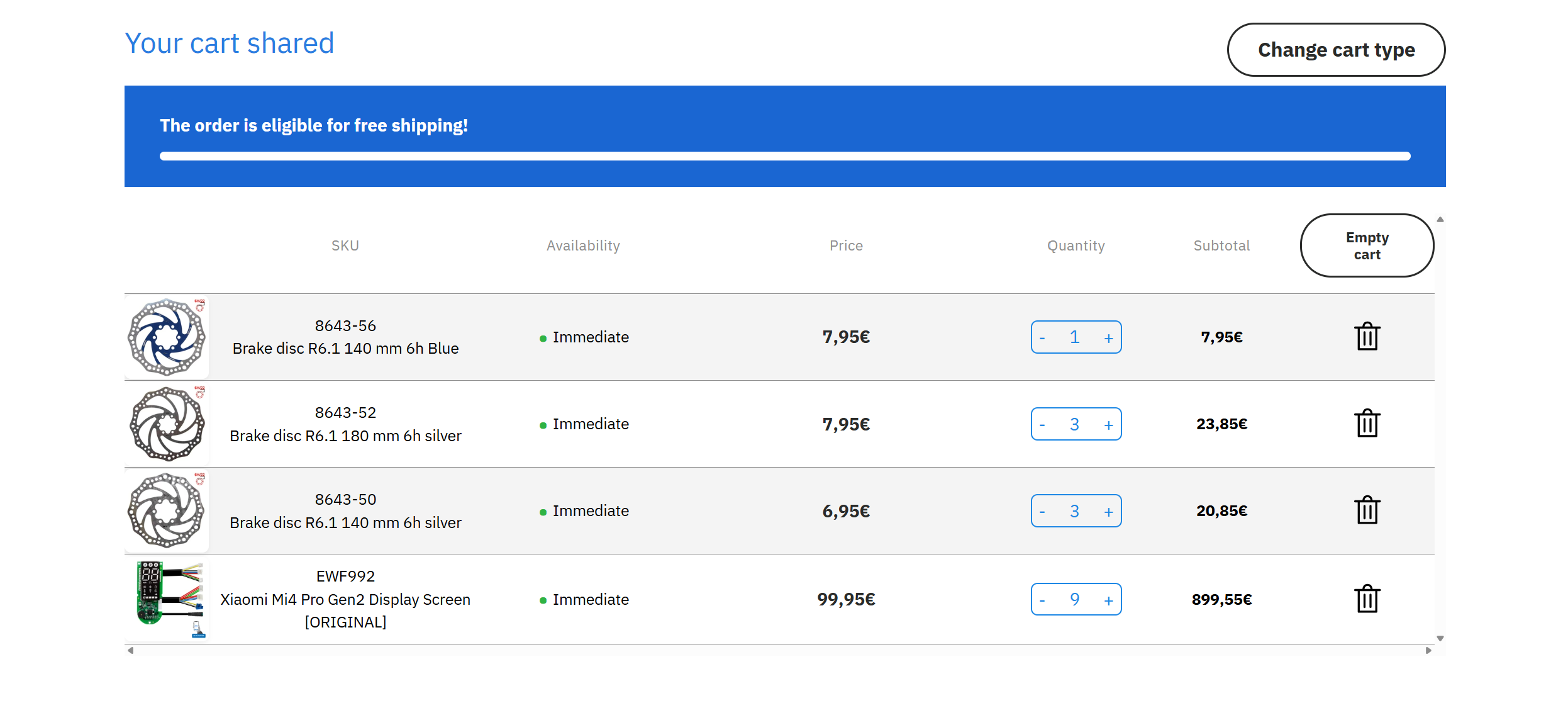Click trash icon for 8643-50 brake disc
This screenshot has height=720, width=1568.
tap(1366, 510)
